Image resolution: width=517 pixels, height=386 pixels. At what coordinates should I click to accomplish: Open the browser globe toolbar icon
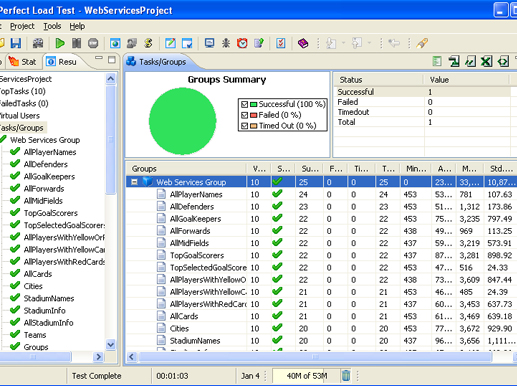pos(115,43)
